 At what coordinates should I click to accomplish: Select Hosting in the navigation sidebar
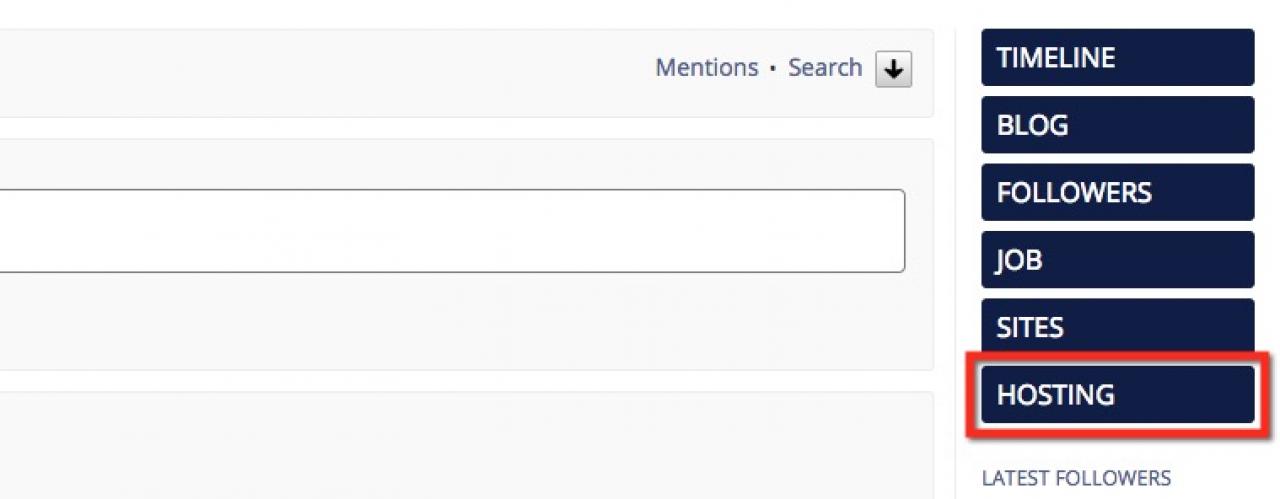1117,395
